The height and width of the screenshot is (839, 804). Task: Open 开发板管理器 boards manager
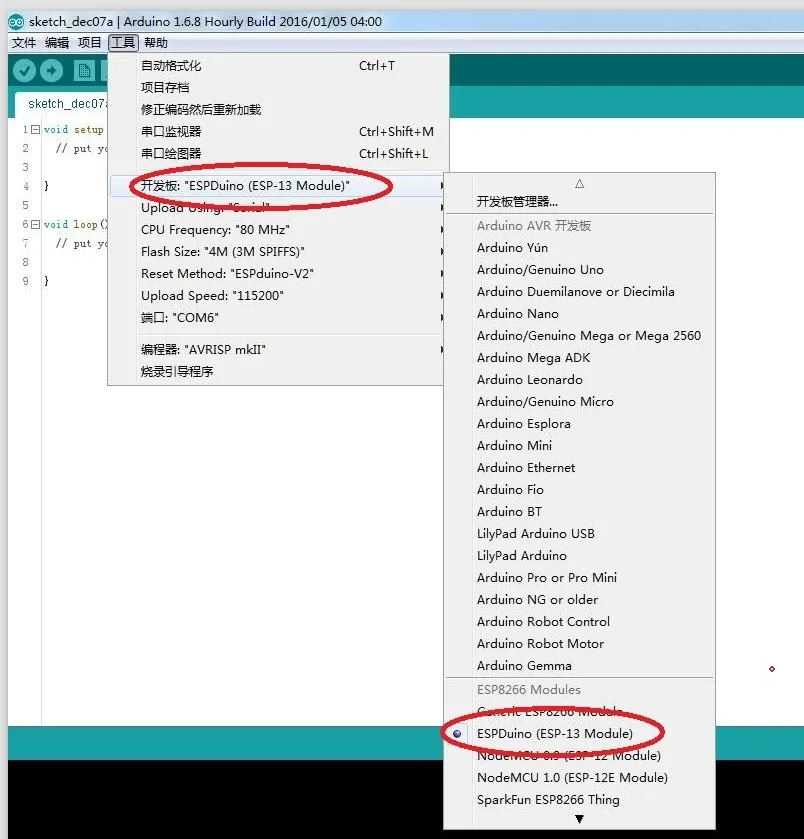pyautogui.click(x=580, y=202)
